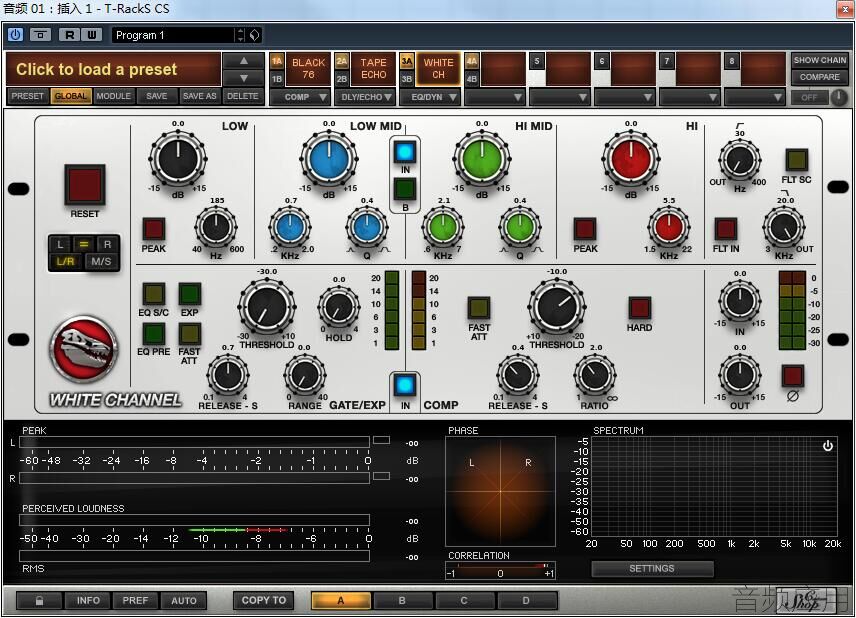Click the empty module slot 8

(763, 69)
